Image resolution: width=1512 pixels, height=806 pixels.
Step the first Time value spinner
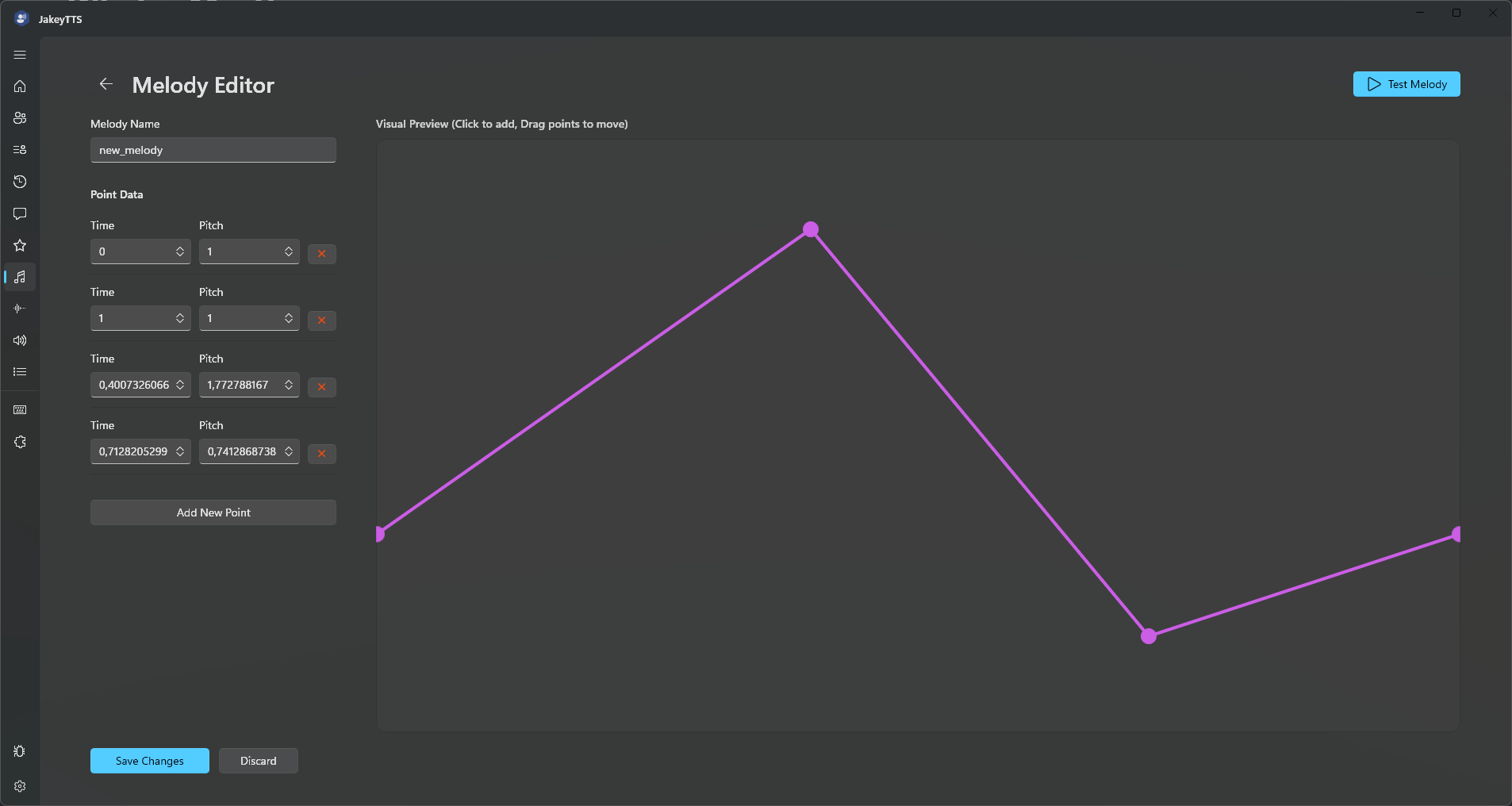click(180, 251)
